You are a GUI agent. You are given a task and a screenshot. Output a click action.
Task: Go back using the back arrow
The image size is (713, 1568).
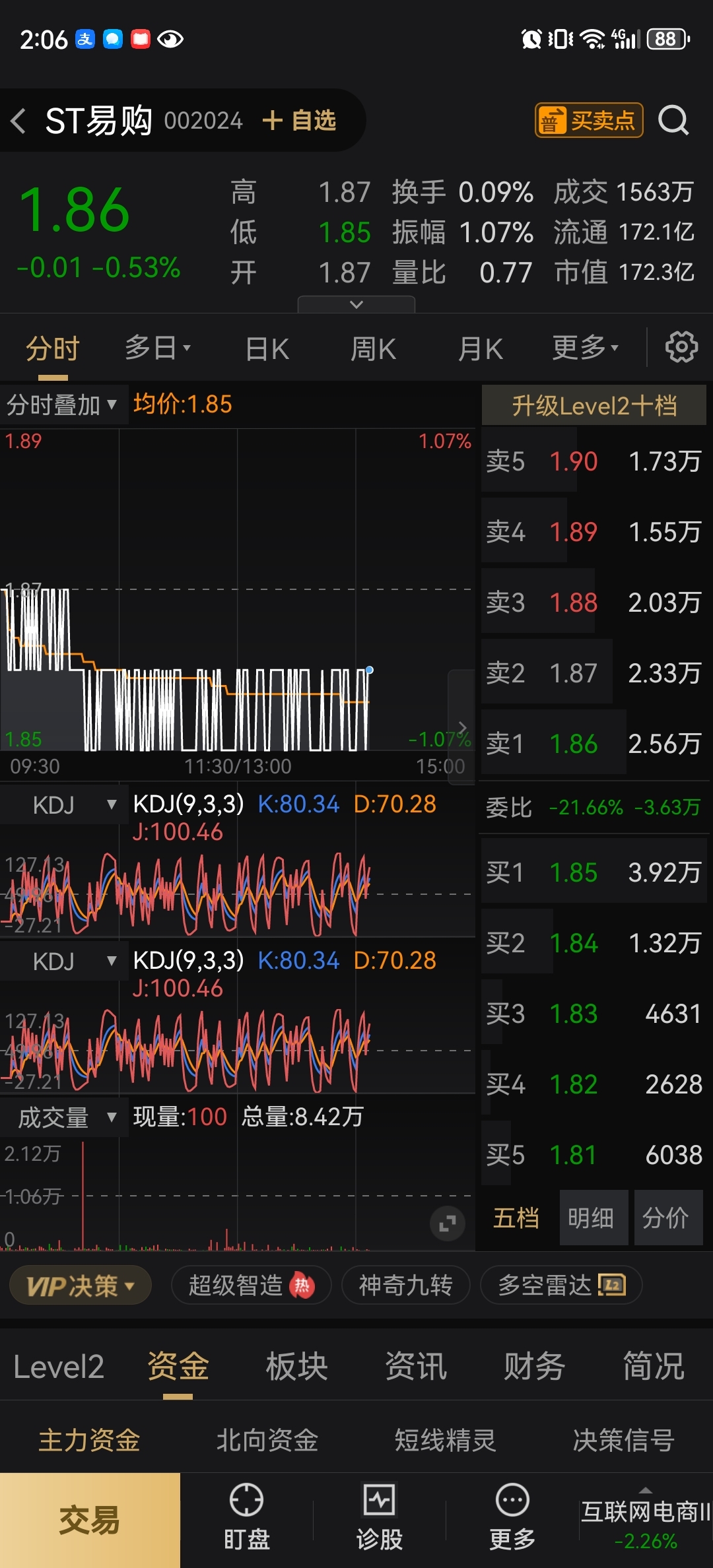click(x=18, y=121)
